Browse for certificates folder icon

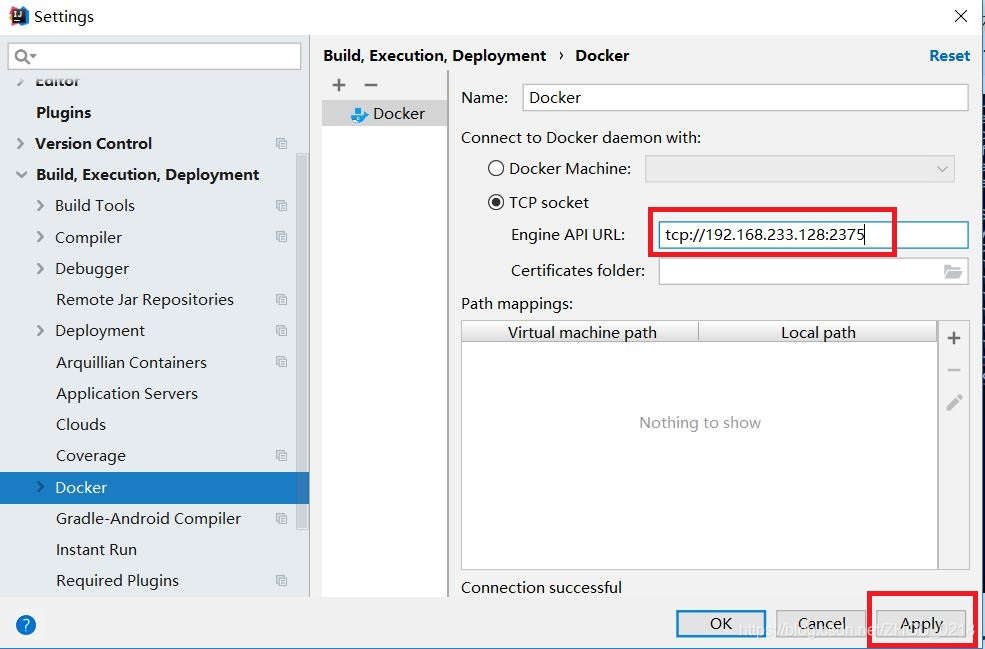(x=953, y=271)
